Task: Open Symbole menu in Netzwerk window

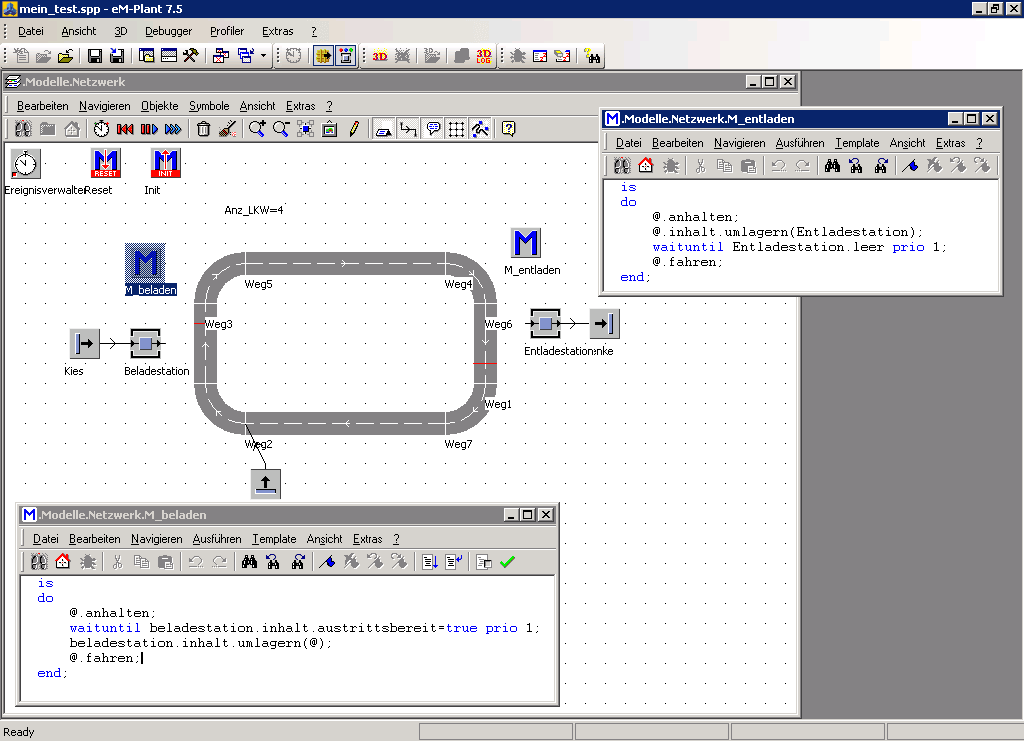Action: (209, 106)
